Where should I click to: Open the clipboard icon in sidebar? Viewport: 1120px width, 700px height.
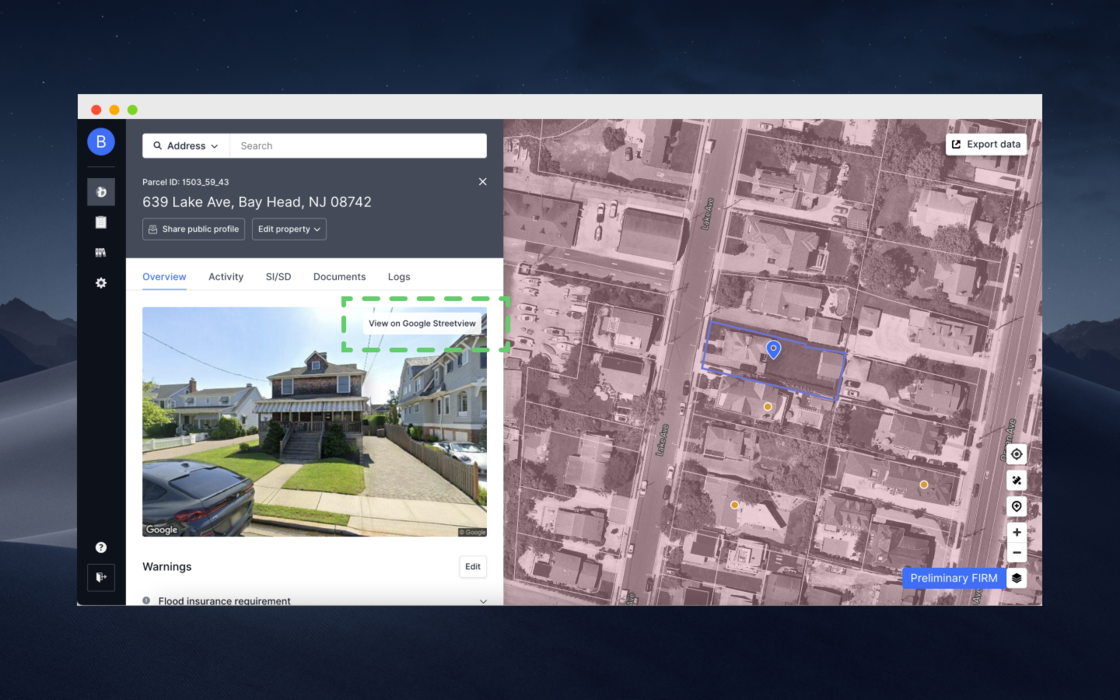101,222
